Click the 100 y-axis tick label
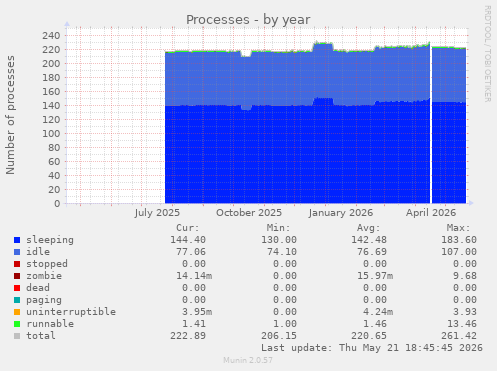The width and height of the screenshot is (497, 371). (x=51, y=134)
